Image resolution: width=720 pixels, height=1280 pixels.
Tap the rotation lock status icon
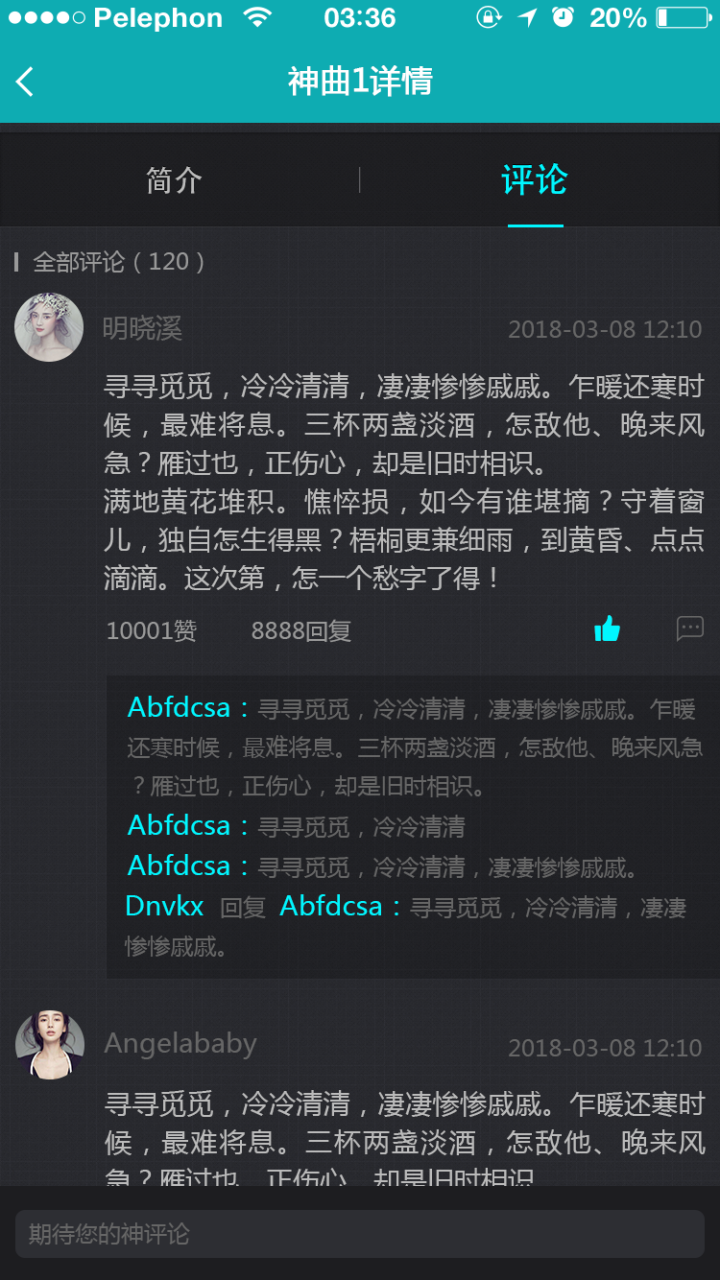click(x=489, y=17)
